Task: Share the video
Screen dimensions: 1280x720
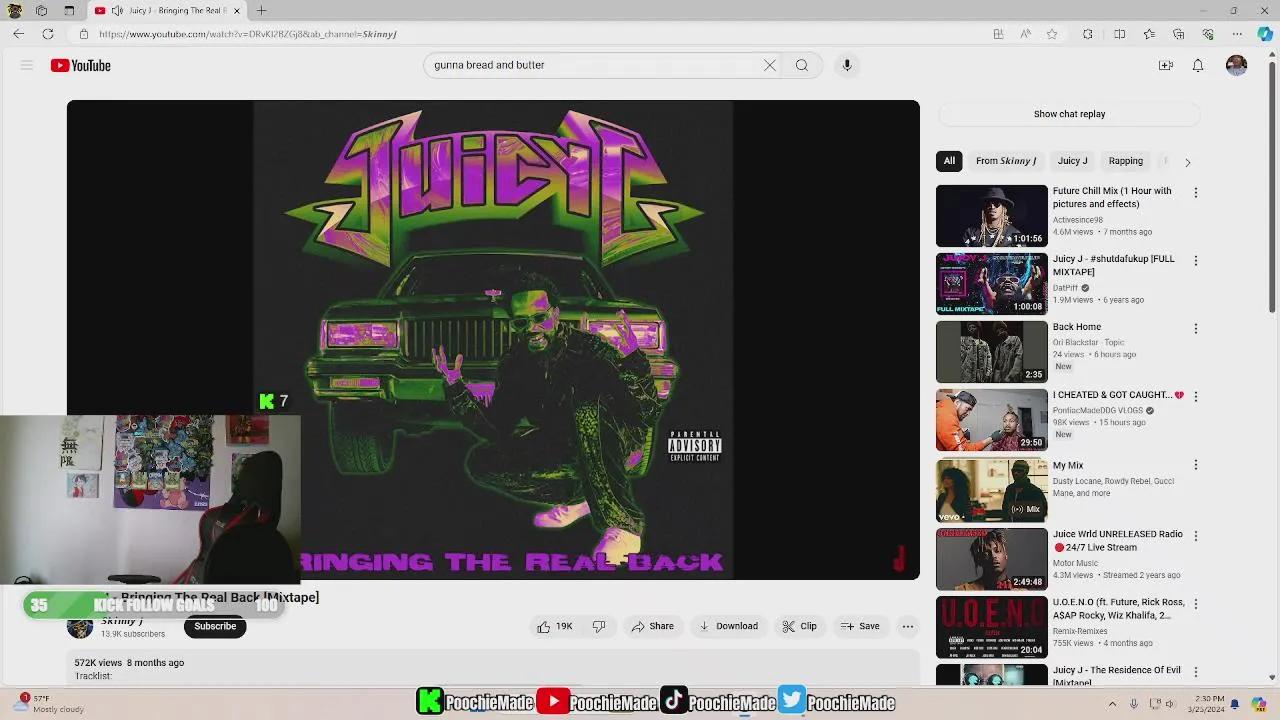Action: pos(652,626)
